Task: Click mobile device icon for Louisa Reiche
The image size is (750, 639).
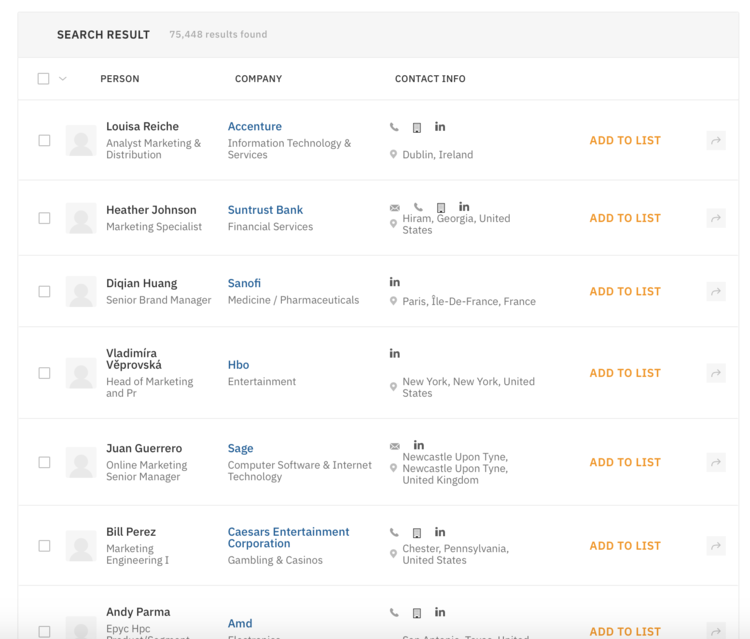Action: coord(417,128)
